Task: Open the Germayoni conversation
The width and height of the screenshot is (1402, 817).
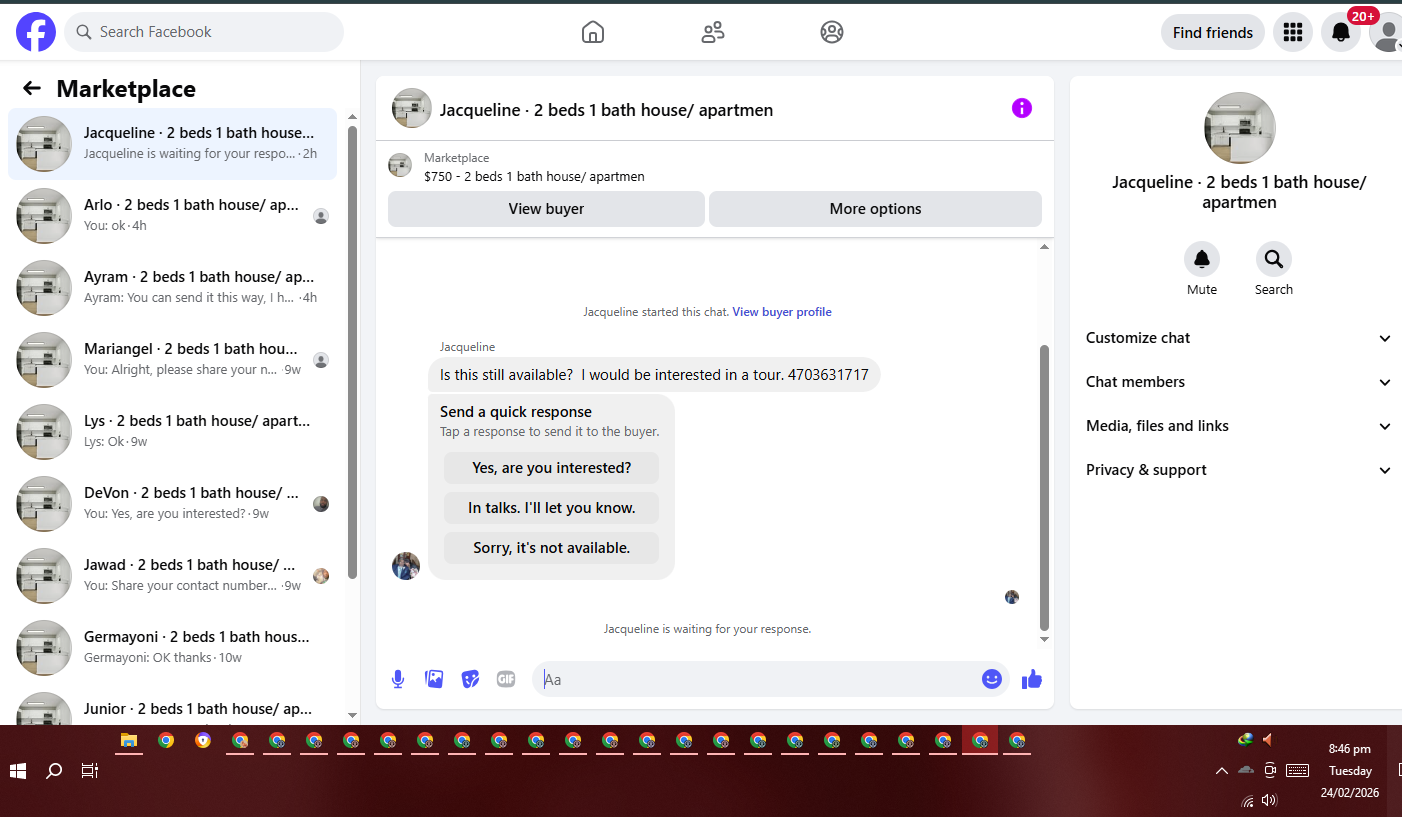Action: coord(172,648)
